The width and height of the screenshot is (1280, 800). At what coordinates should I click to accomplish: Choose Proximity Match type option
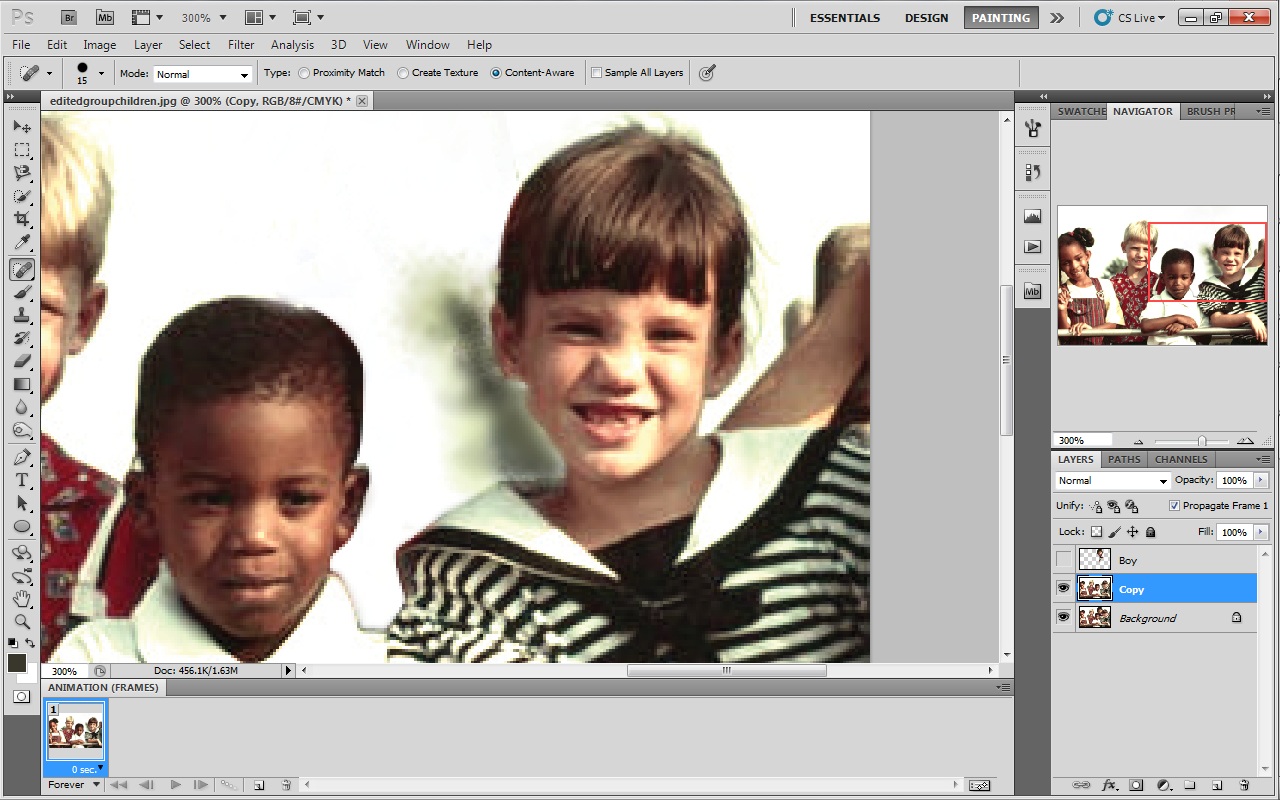point(341,73)
